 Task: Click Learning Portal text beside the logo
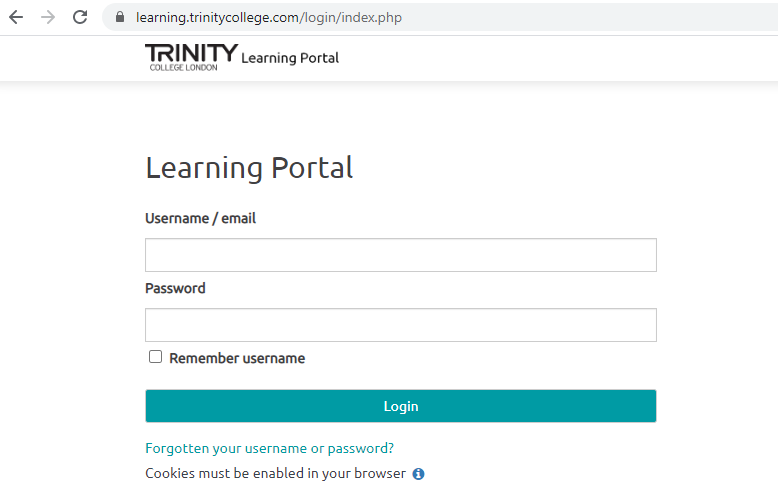pyautogui.click(x=290, y=58)
